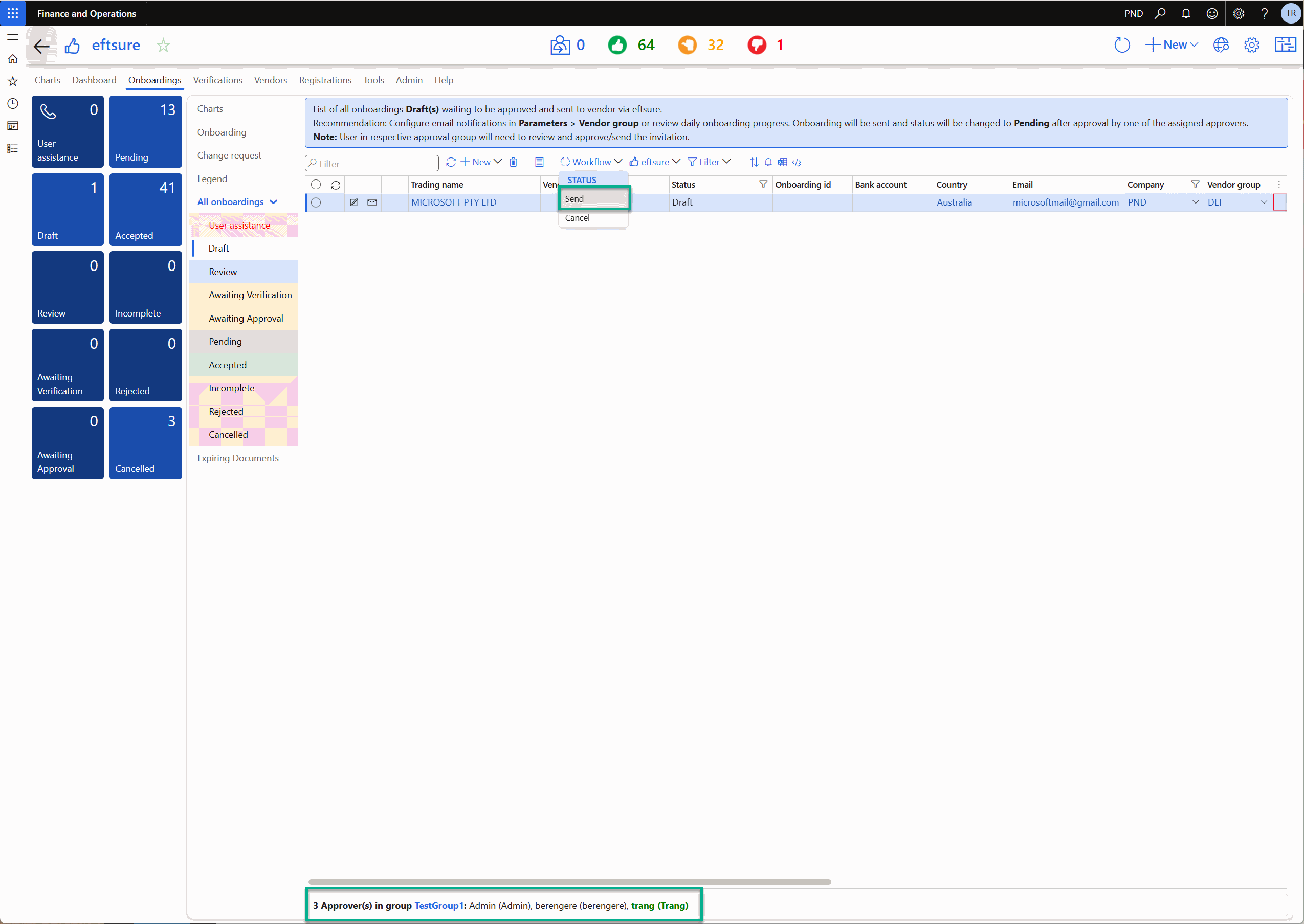
Task: Expand the navigation pane hamburger icon
Action: click(x=12, y=37)
